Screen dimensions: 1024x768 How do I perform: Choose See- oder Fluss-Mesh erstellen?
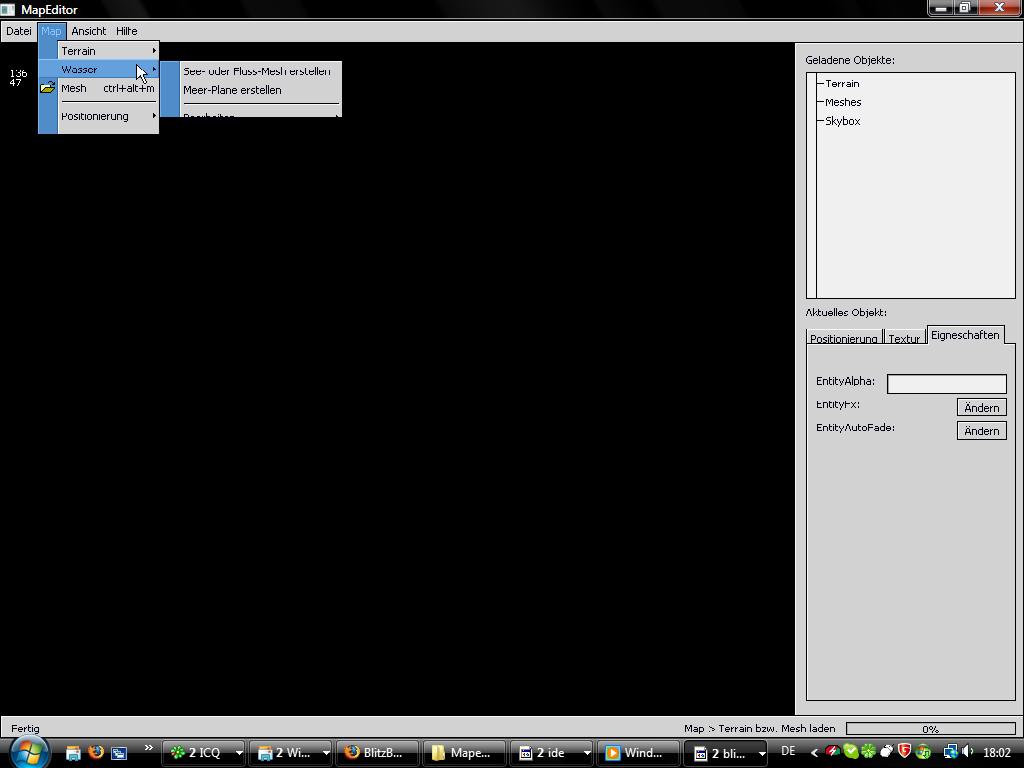pyautogui.click(x=256, y=71)
